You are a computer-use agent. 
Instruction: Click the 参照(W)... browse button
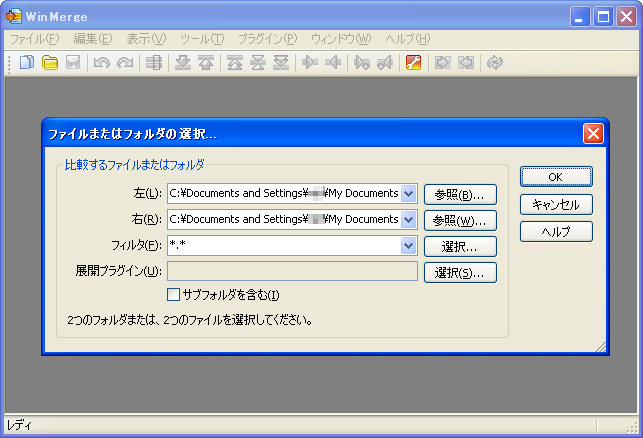tap(460, 221)
